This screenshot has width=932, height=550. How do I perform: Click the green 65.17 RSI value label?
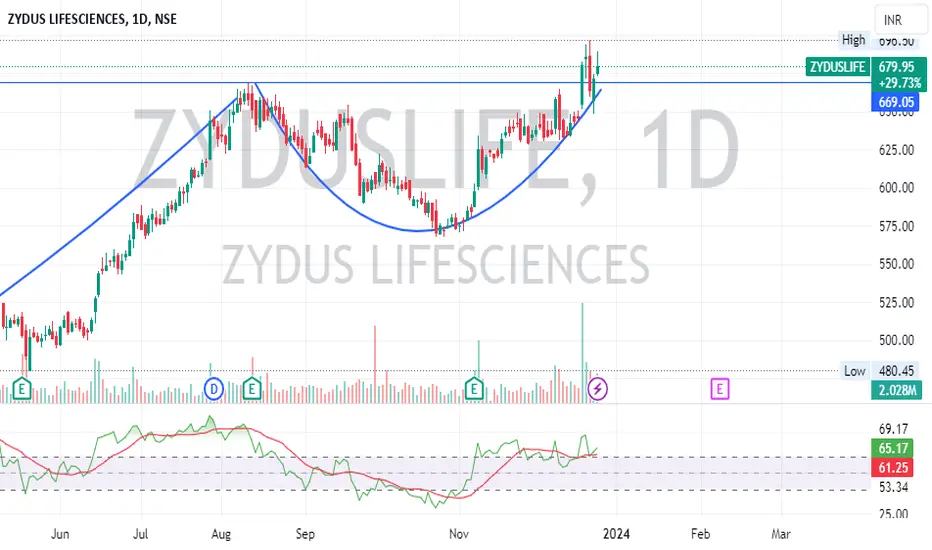click(x=893, y=448)
